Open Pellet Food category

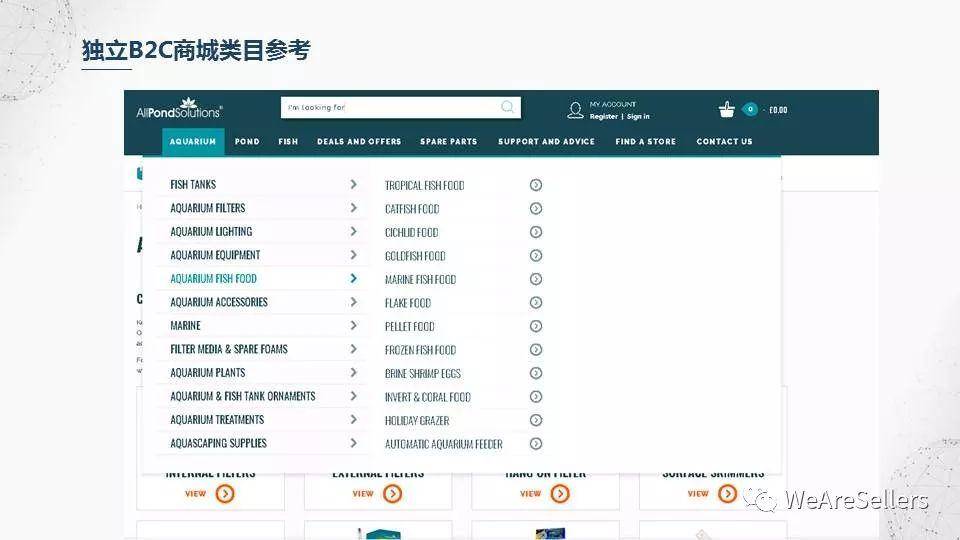pos(410,327)
